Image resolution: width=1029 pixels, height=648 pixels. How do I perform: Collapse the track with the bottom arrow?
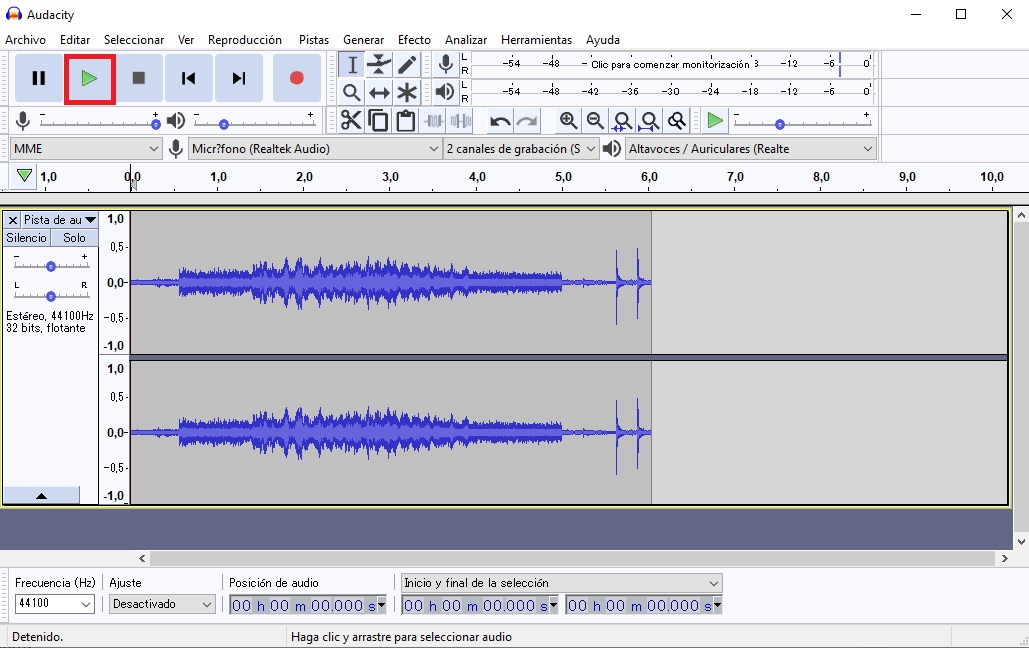tap(42, 493)
